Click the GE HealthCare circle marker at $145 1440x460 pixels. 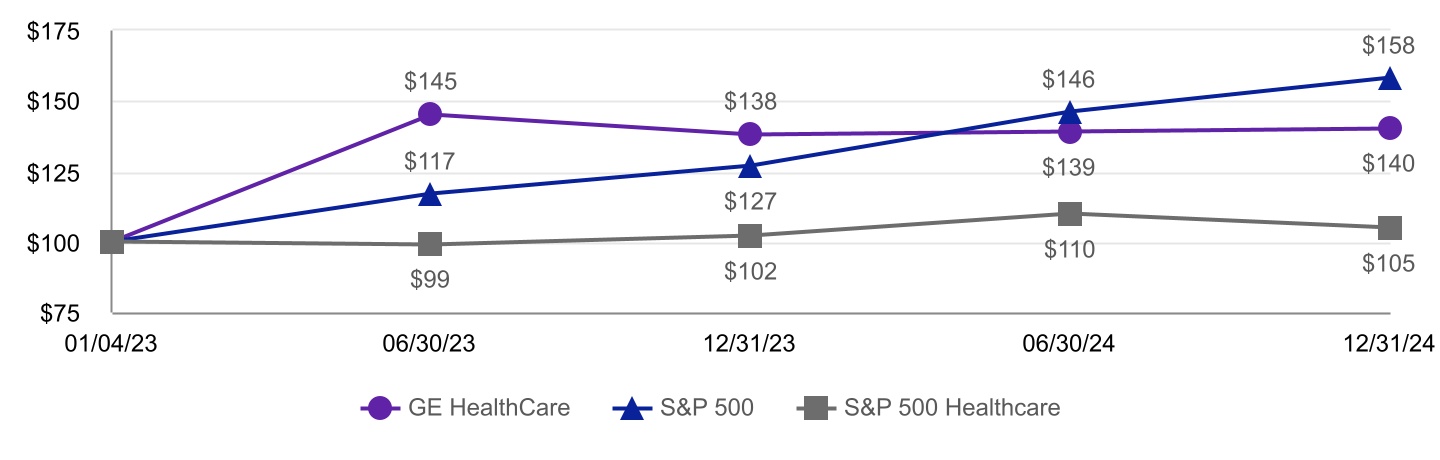[x=430, y=114]
